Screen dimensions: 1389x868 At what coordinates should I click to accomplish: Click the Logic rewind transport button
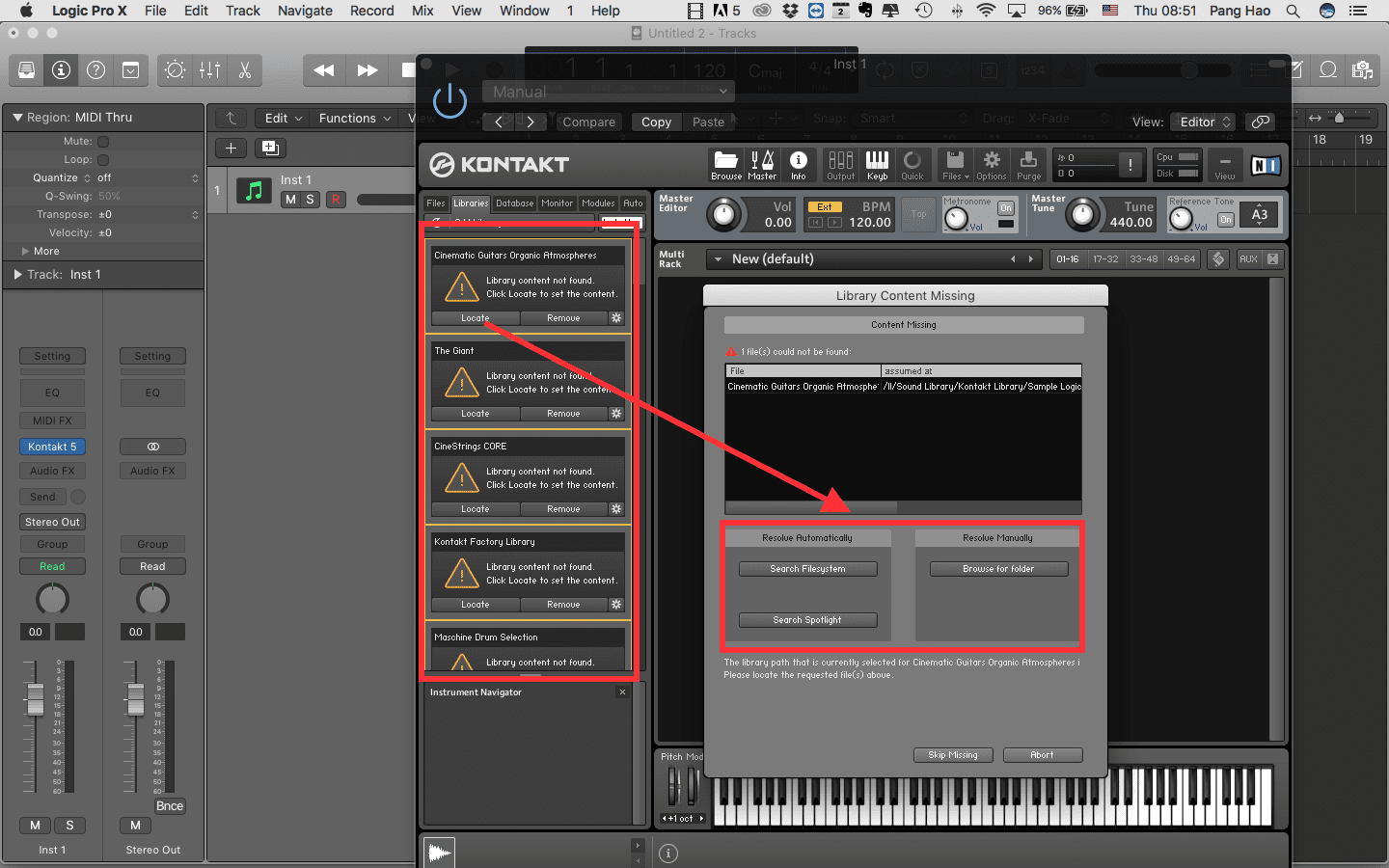[x=324, y=70]
